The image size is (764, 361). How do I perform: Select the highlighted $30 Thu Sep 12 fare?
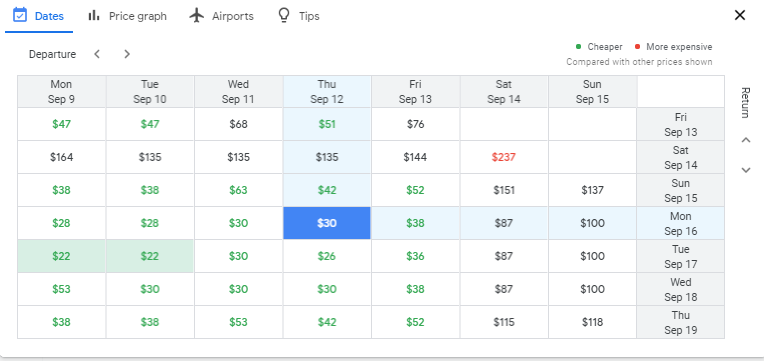[327, 223]
